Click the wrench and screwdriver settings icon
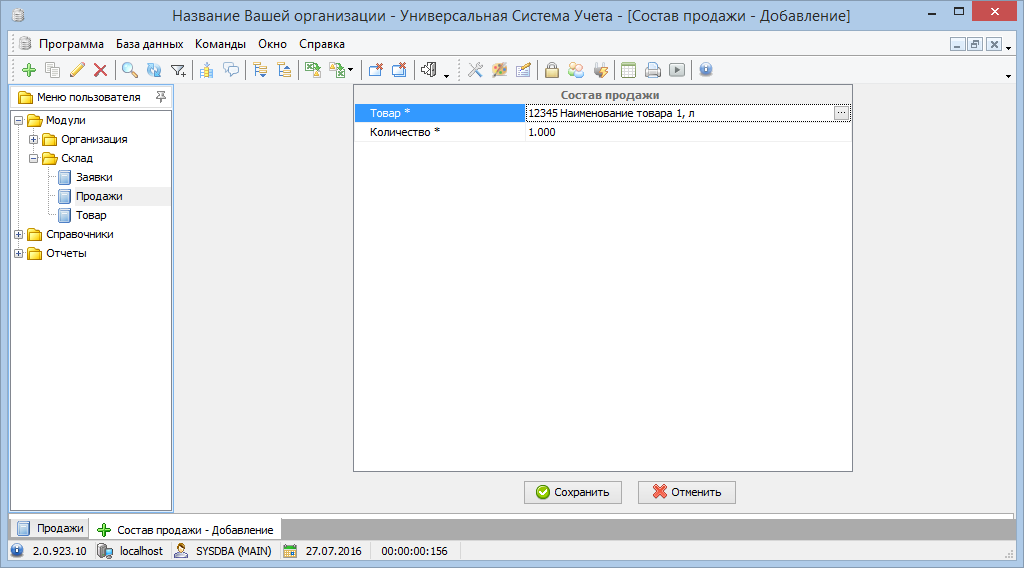 pos(476,70)
